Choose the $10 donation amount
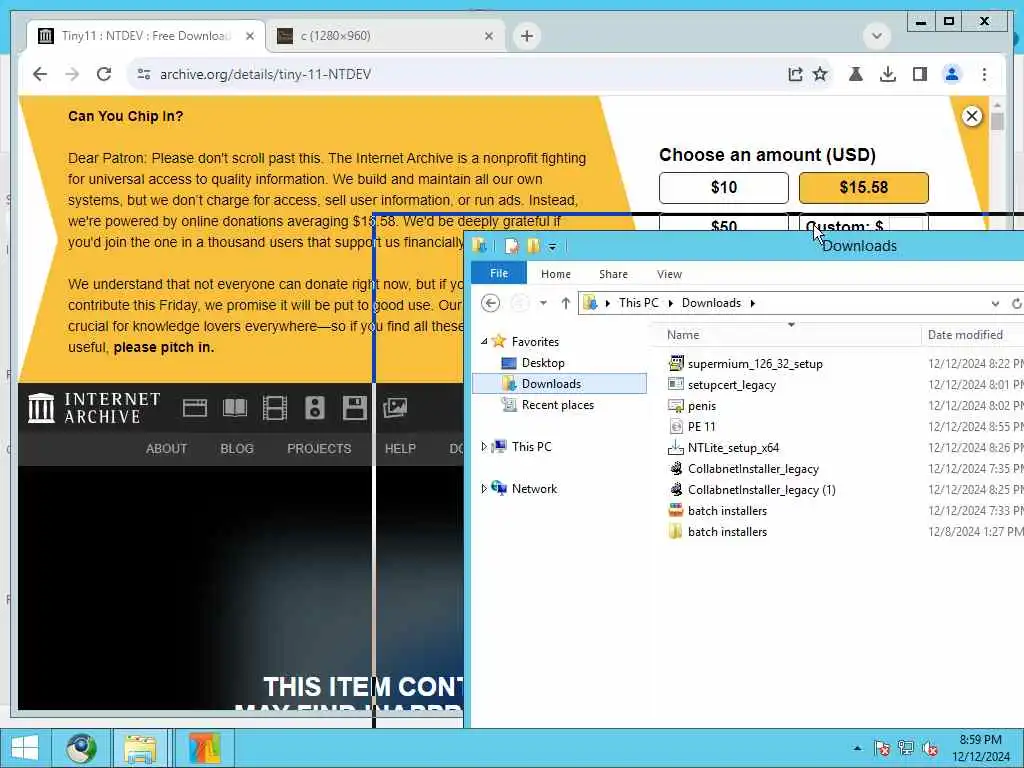This screenshot has height=768, width=1024. pos(724,187)
